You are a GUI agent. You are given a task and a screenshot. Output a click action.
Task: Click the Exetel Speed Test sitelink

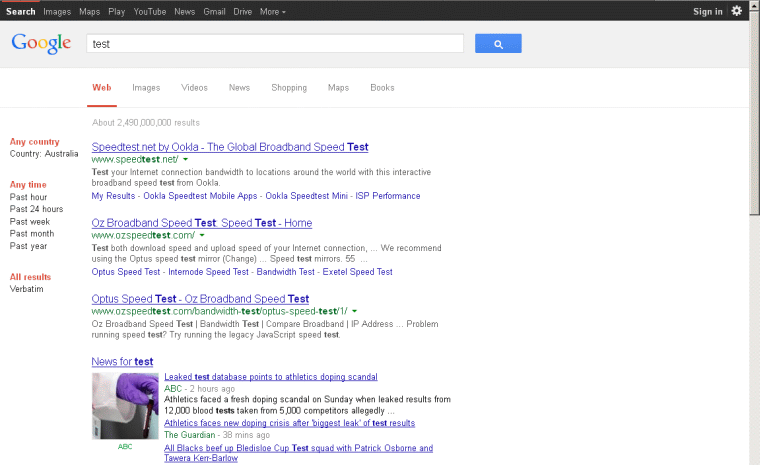point(358,272)
